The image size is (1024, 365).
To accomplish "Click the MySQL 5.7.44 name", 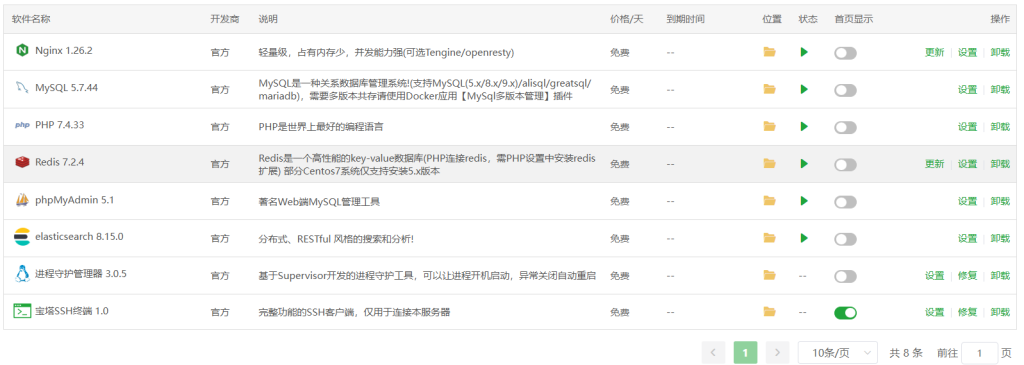I will tap(67, 87).
